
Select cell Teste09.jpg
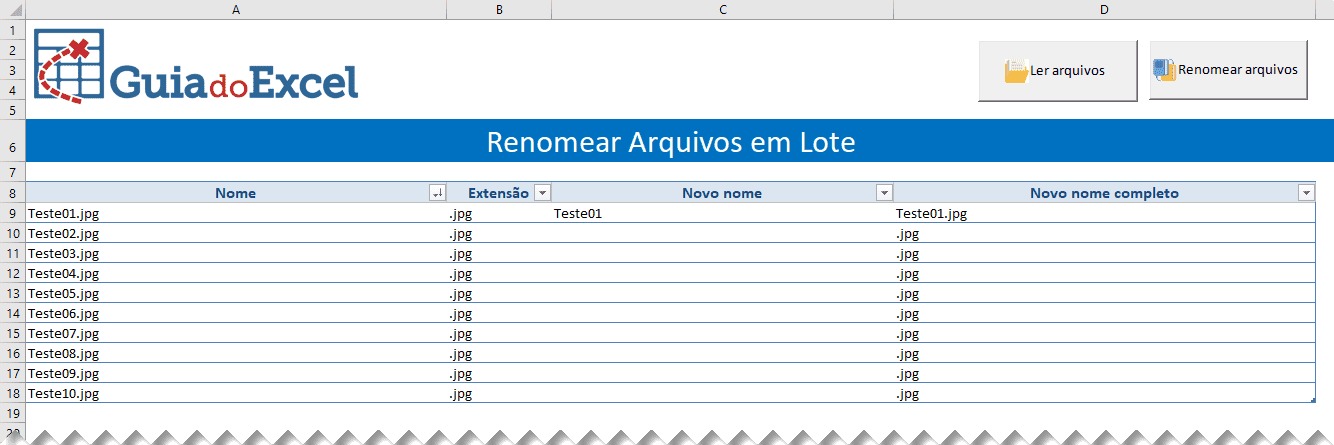236,373
